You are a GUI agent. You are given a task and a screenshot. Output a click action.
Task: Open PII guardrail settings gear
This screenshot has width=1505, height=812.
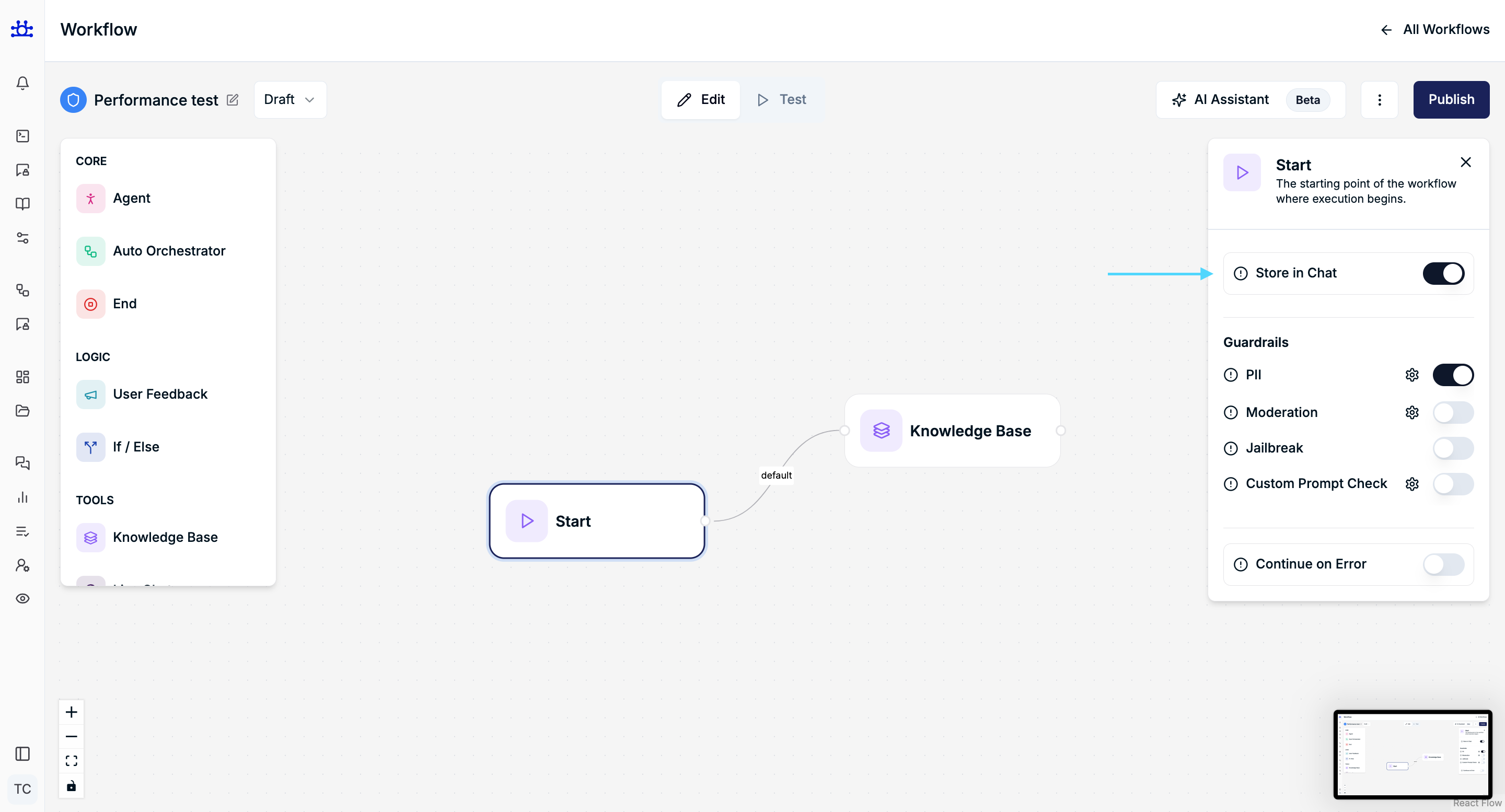[x=1411, y=375]
